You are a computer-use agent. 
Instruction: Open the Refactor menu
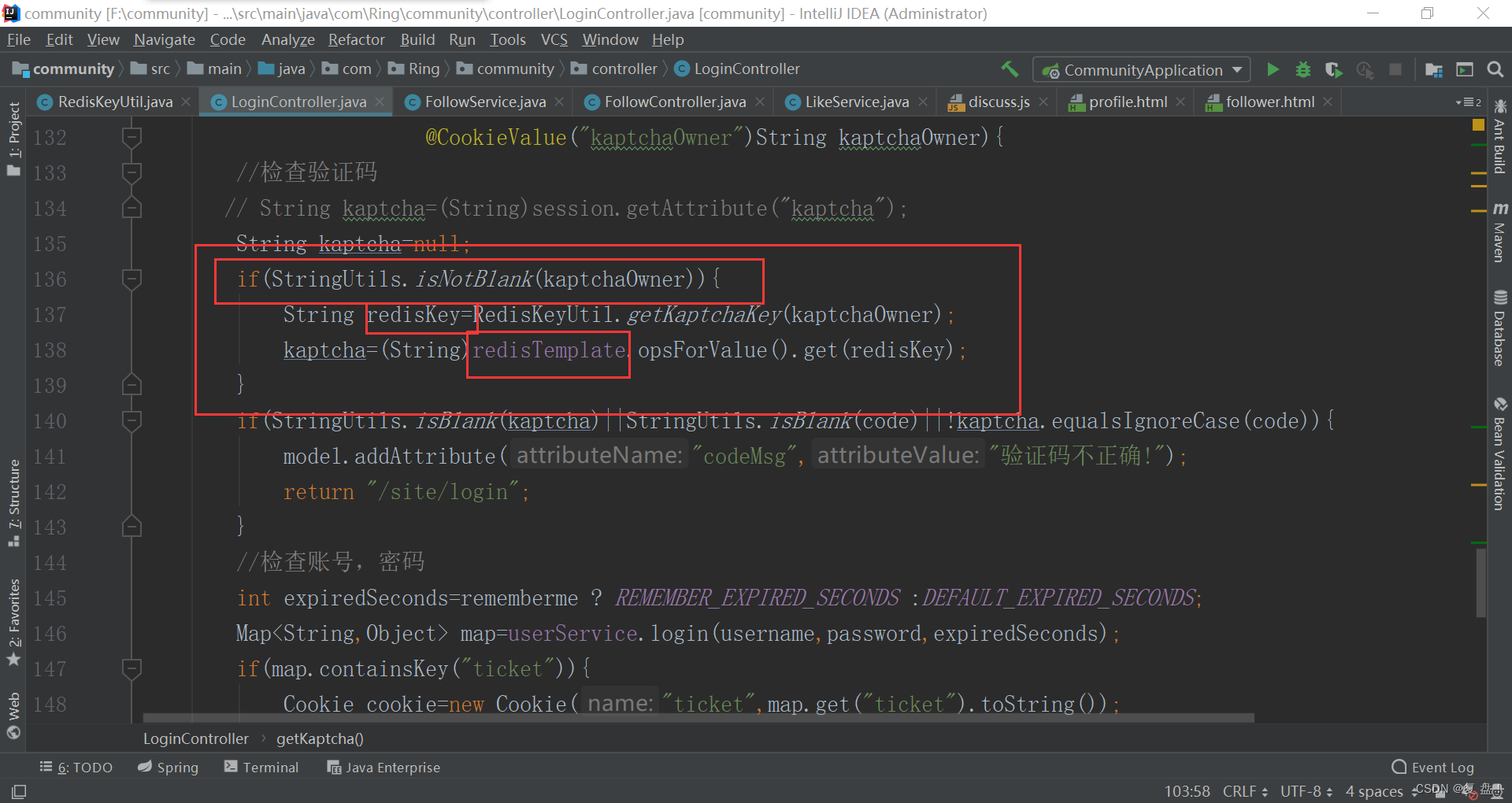pyautogui.click(x=356, y=39)
